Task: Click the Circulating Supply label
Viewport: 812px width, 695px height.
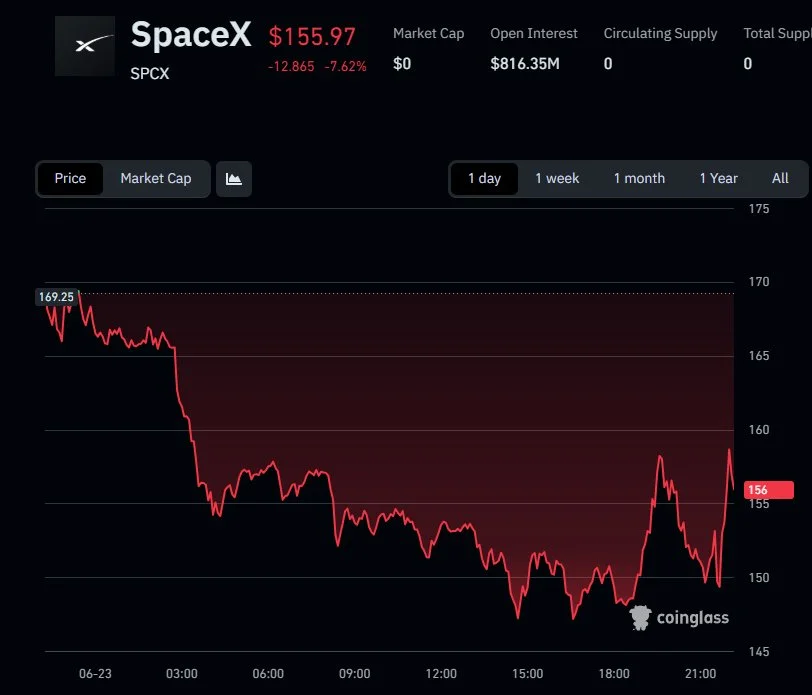Action: click(660, 34)
